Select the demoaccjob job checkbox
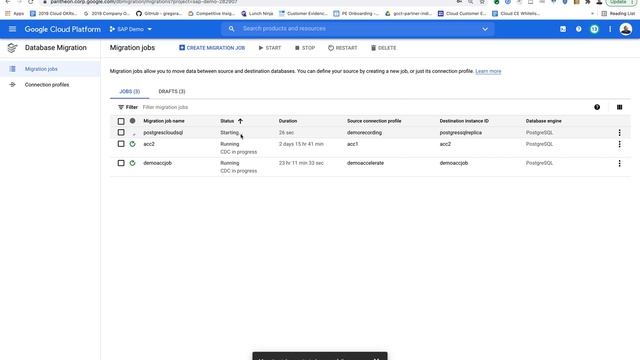Image resolution: width=640 pixels, height=360 pixels. coord(121,163)
